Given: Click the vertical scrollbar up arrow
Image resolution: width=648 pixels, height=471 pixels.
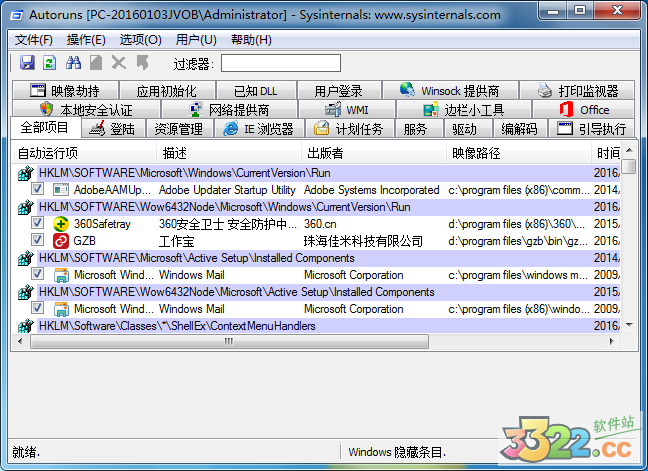Looking at the screenshot, I should (x=629, y=150).
